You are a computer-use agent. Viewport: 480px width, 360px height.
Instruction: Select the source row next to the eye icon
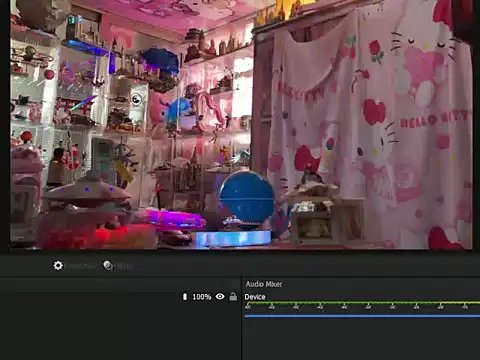120,297
